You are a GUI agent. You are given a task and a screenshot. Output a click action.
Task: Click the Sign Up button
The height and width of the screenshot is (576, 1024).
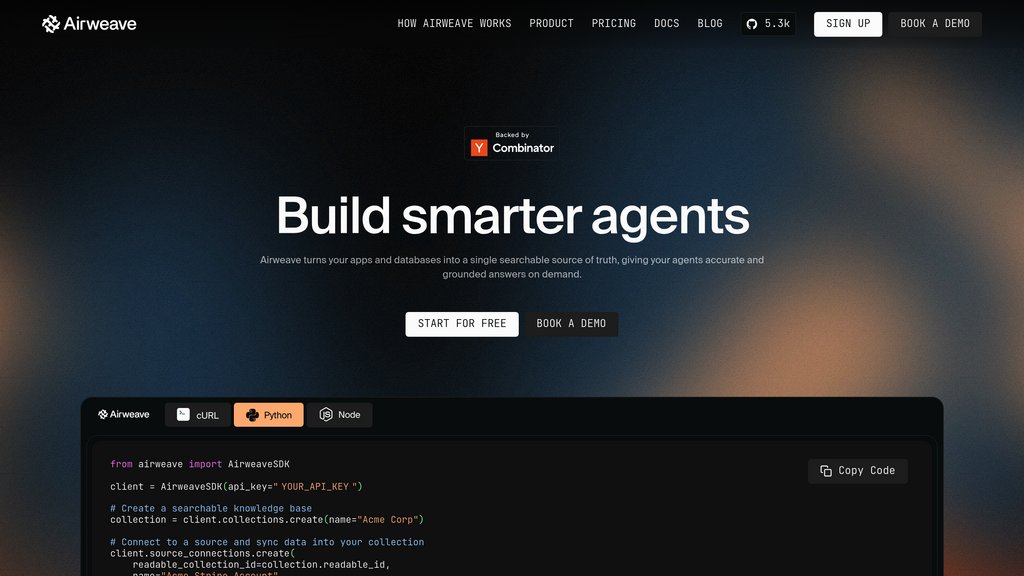[848, 24]
